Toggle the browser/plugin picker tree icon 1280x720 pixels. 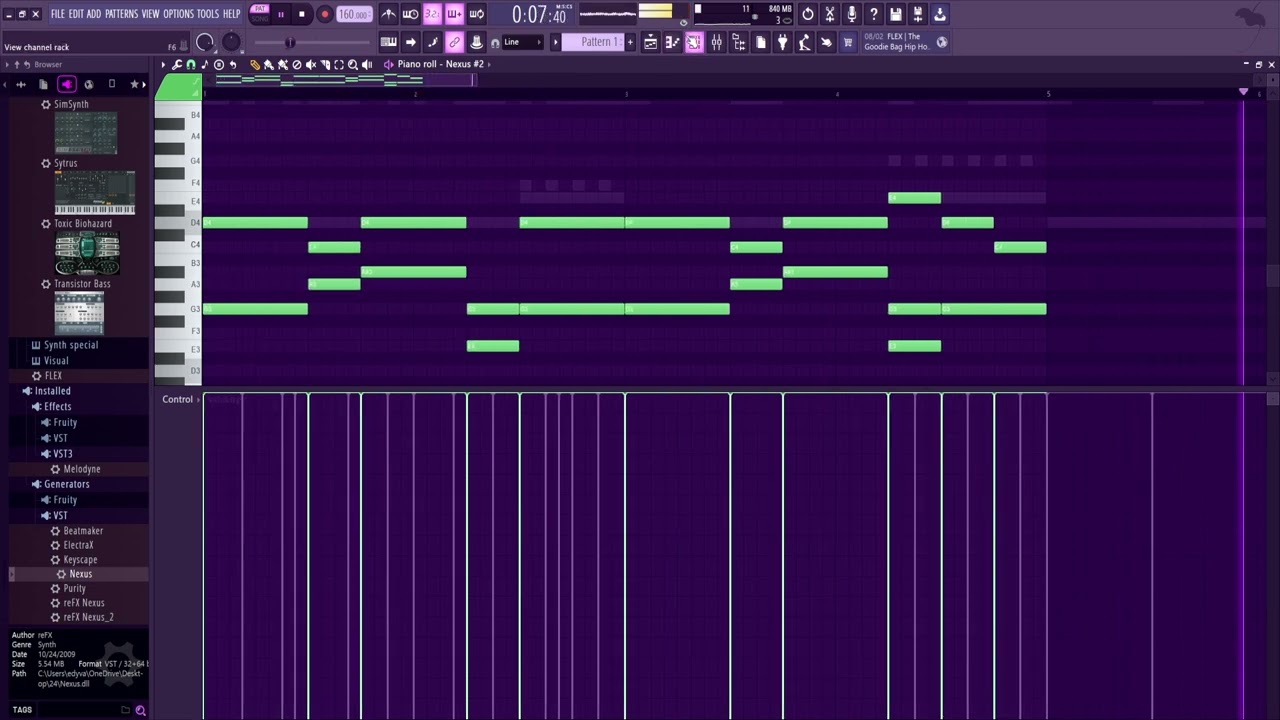pos(738,42)
